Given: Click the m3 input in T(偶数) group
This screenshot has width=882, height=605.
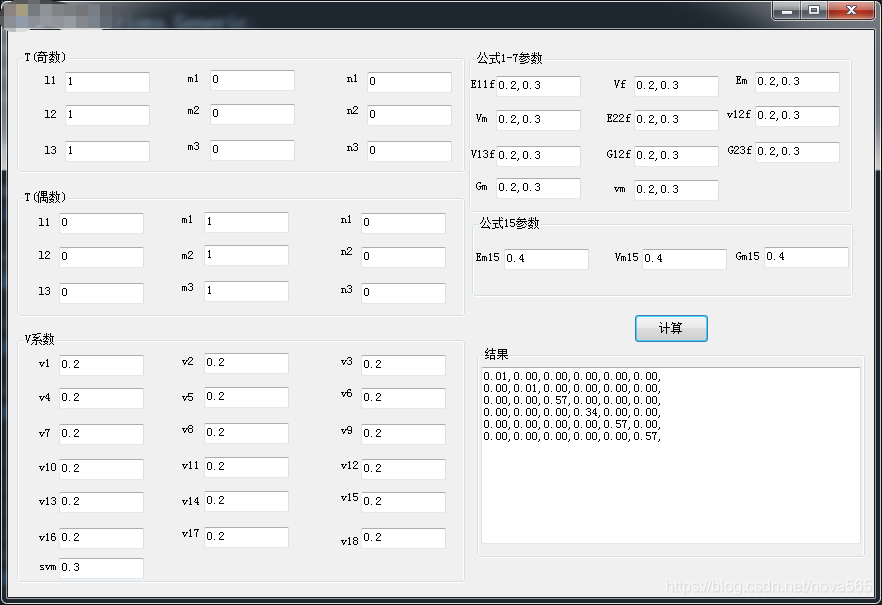Looking at the screenshot, I should [x=246, y=291].
